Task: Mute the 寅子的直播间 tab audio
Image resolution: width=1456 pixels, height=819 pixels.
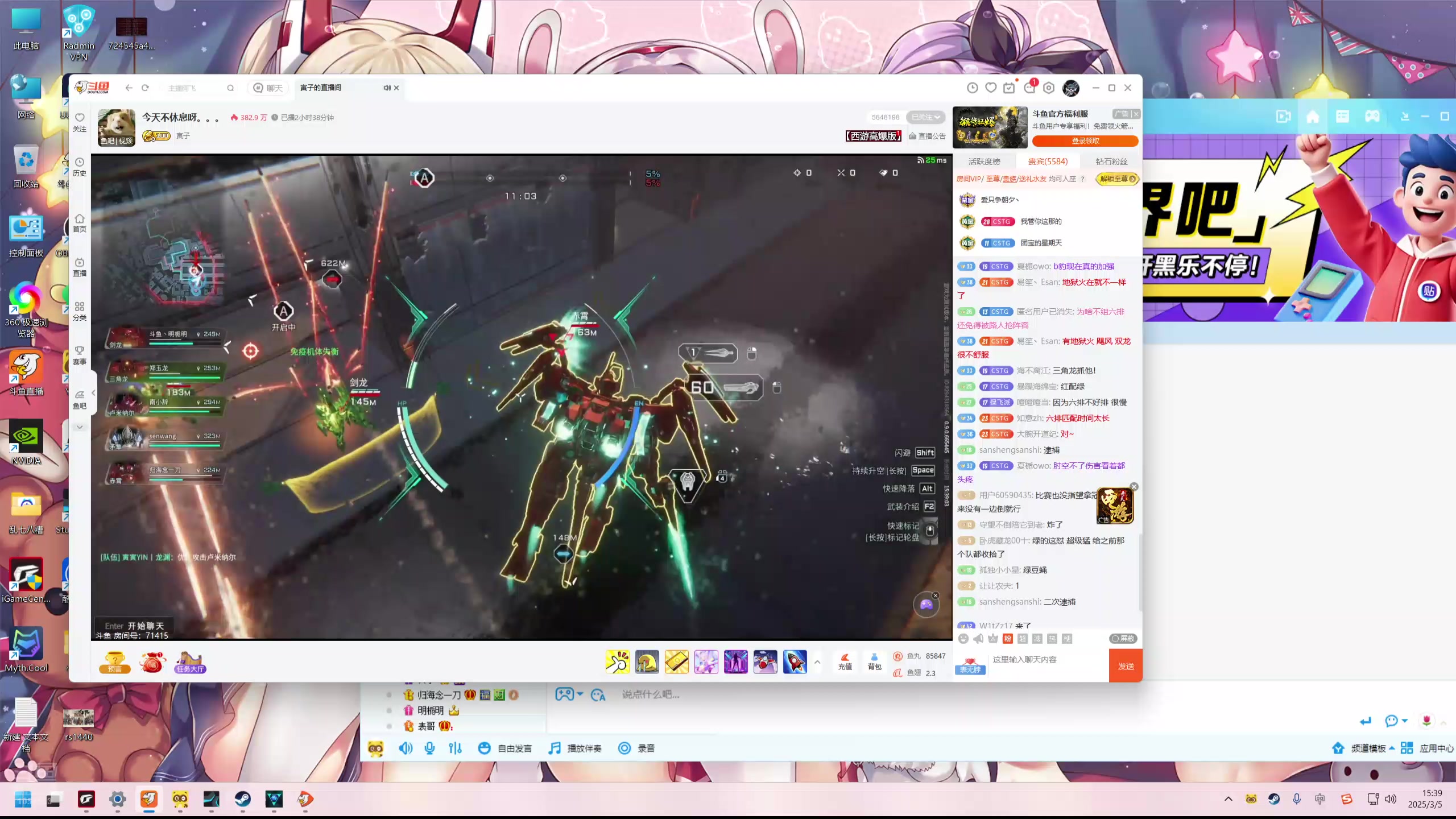Action: point(387,88)
